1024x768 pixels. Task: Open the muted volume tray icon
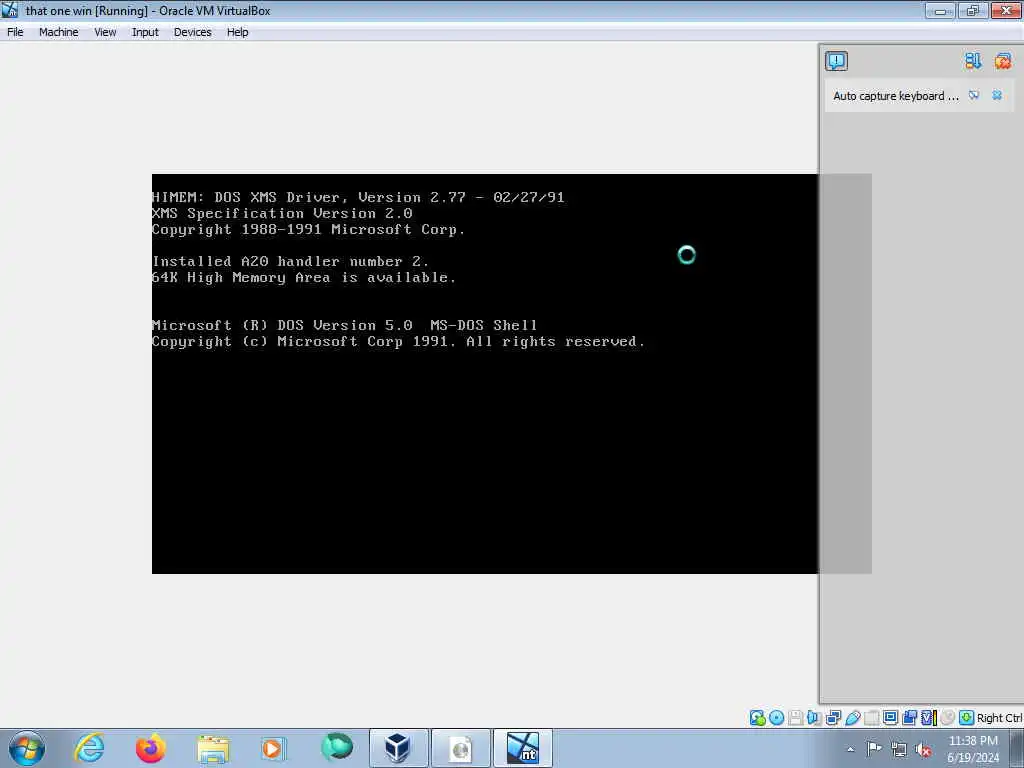click(x=923, y=749)
